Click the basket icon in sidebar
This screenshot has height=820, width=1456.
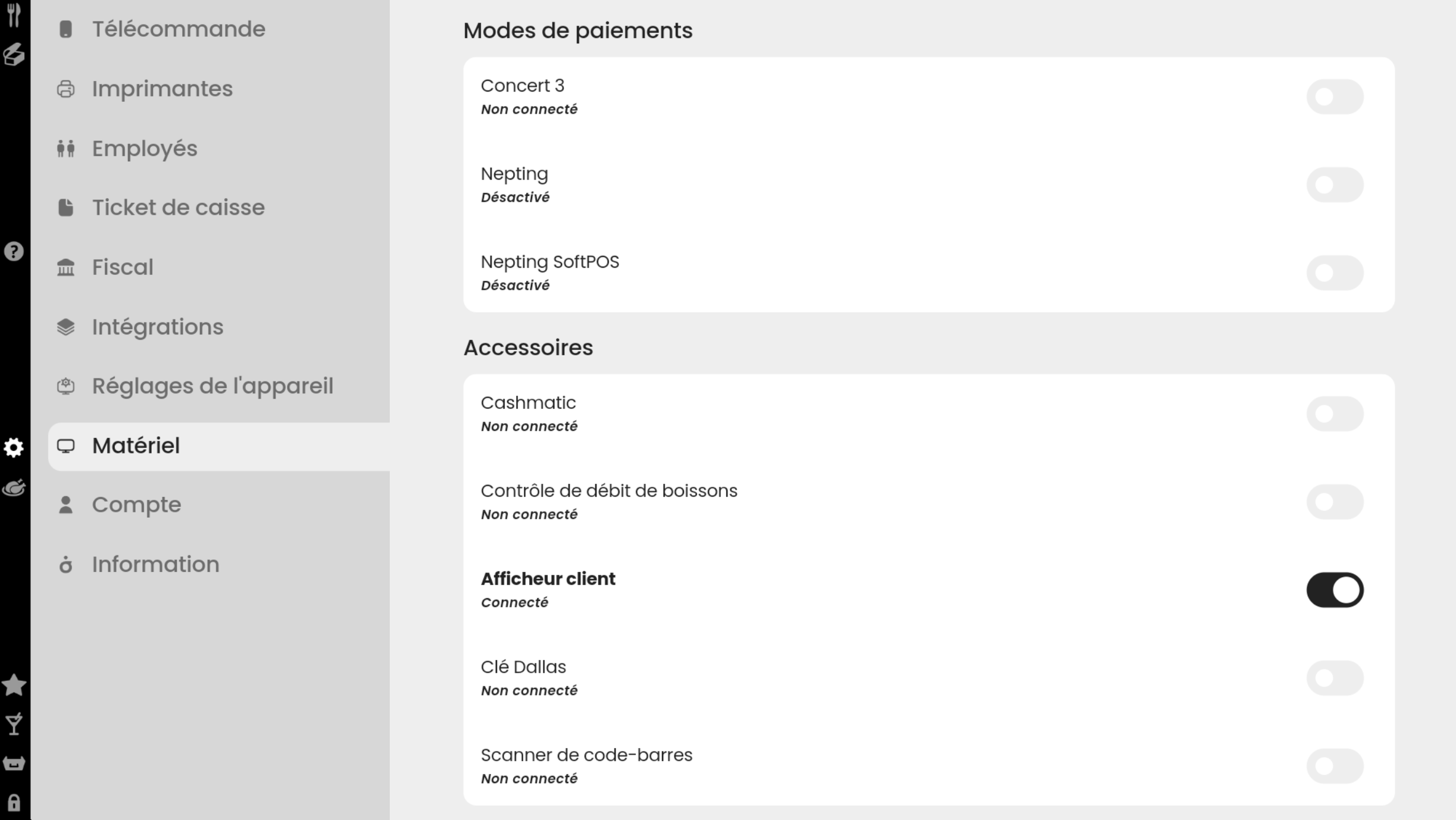click(x=14, y=763)
